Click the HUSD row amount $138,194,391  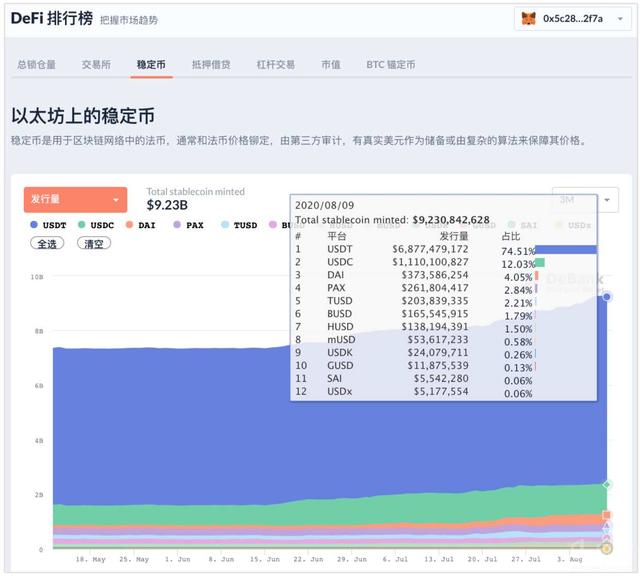coord(435,327)
